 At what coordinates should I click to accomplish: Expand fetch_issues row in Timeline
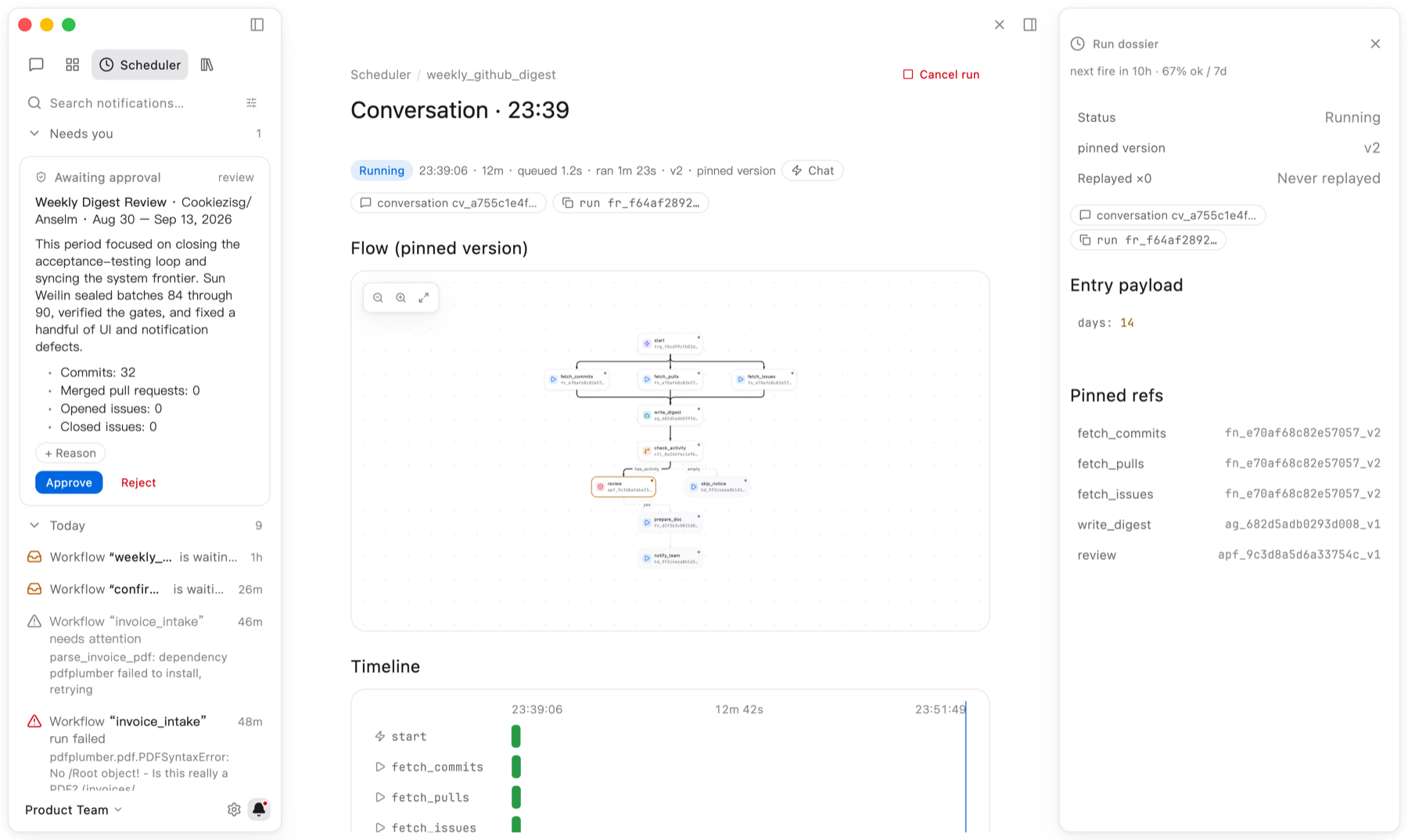[x=380, y=827]
